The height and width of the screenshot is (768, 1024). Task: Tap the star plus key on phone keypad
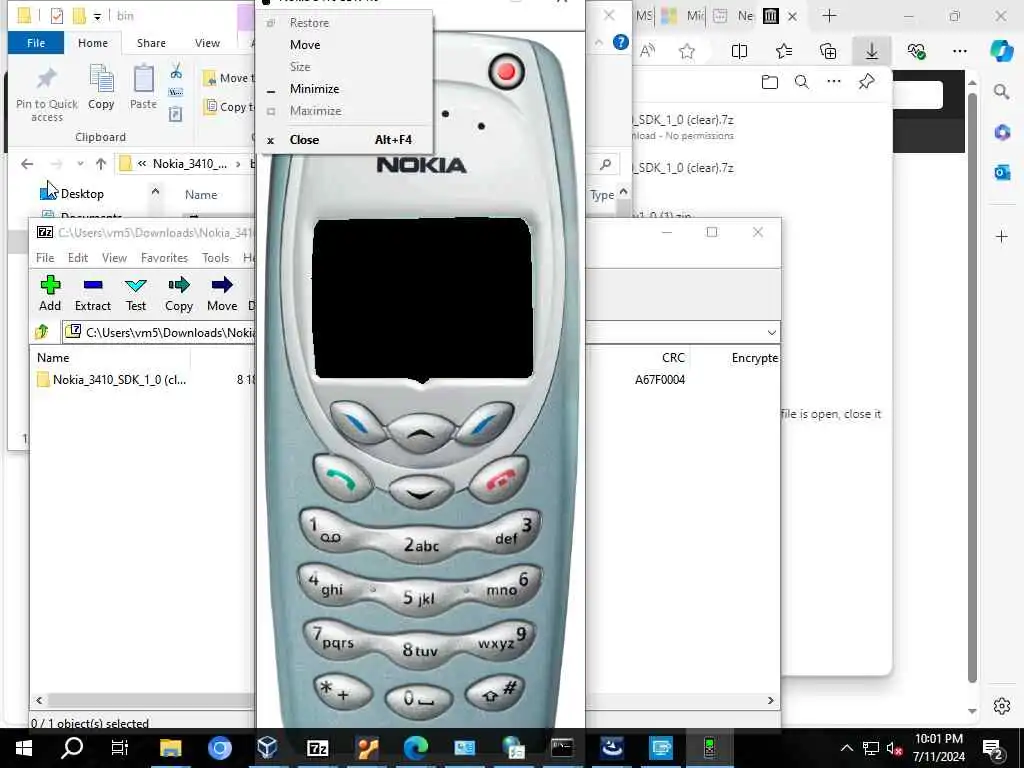pyautogui.click(x=342, y=692)
